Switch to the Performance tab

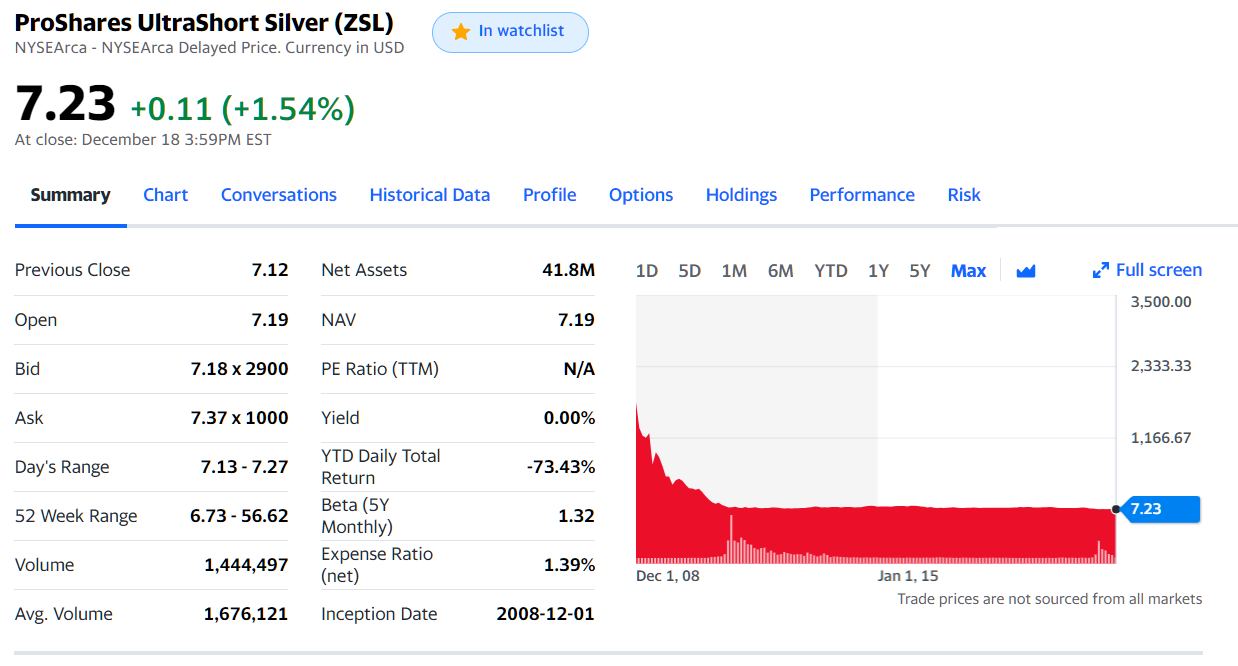point(862,195)
